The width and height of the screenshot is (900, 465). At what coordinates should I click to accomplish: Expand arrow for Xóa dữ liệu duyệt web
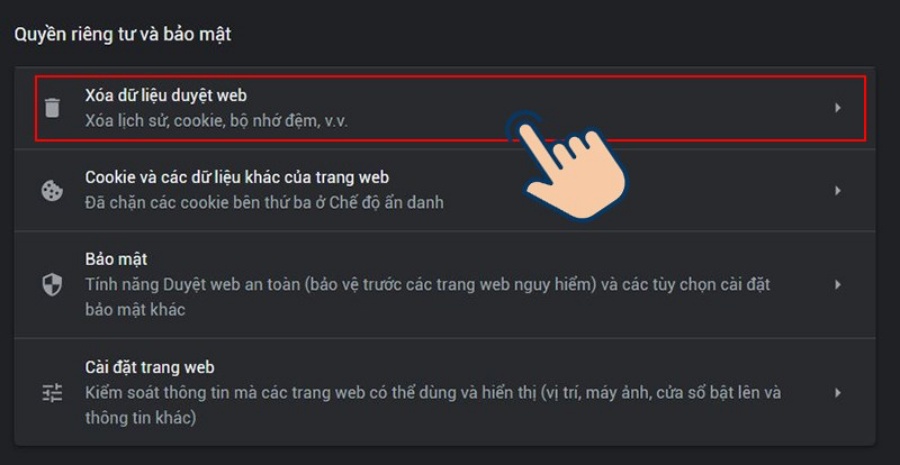(838, 107)
